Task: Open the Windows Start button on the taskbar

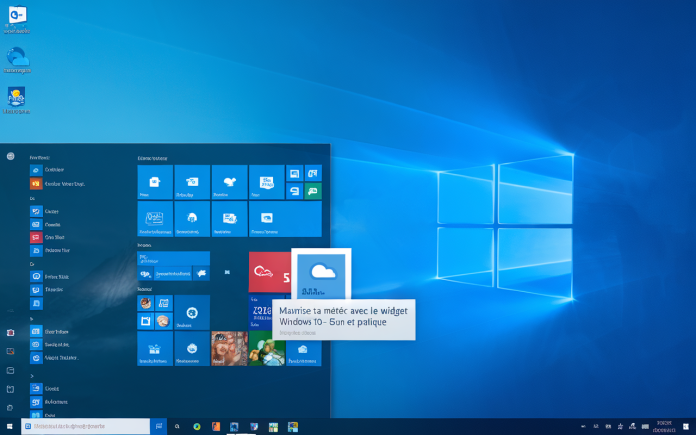Action: (x=10, y=427)
